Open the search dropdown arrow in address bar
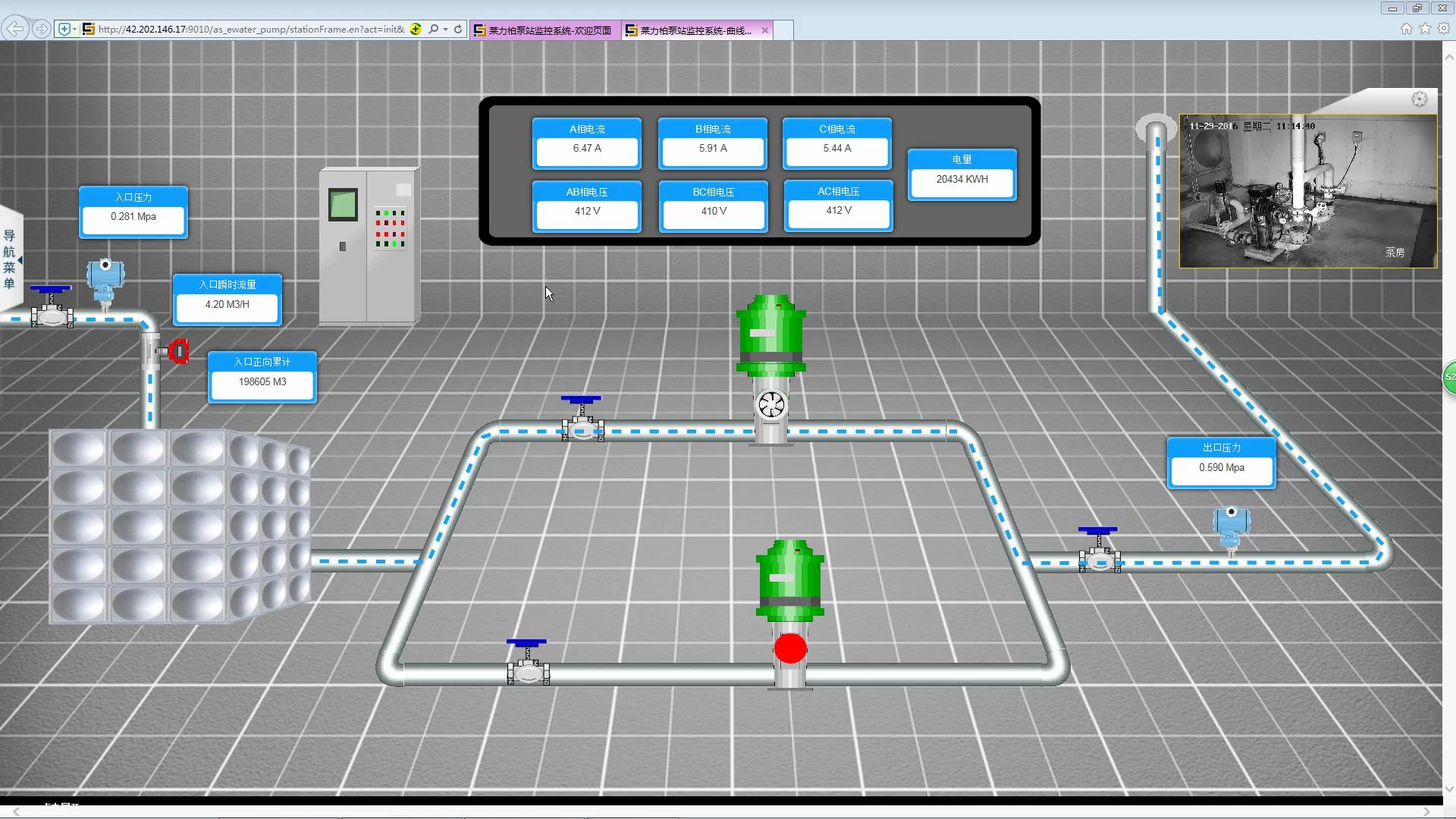Viewport: 1456px width, 819px height. tap(445, 30)
